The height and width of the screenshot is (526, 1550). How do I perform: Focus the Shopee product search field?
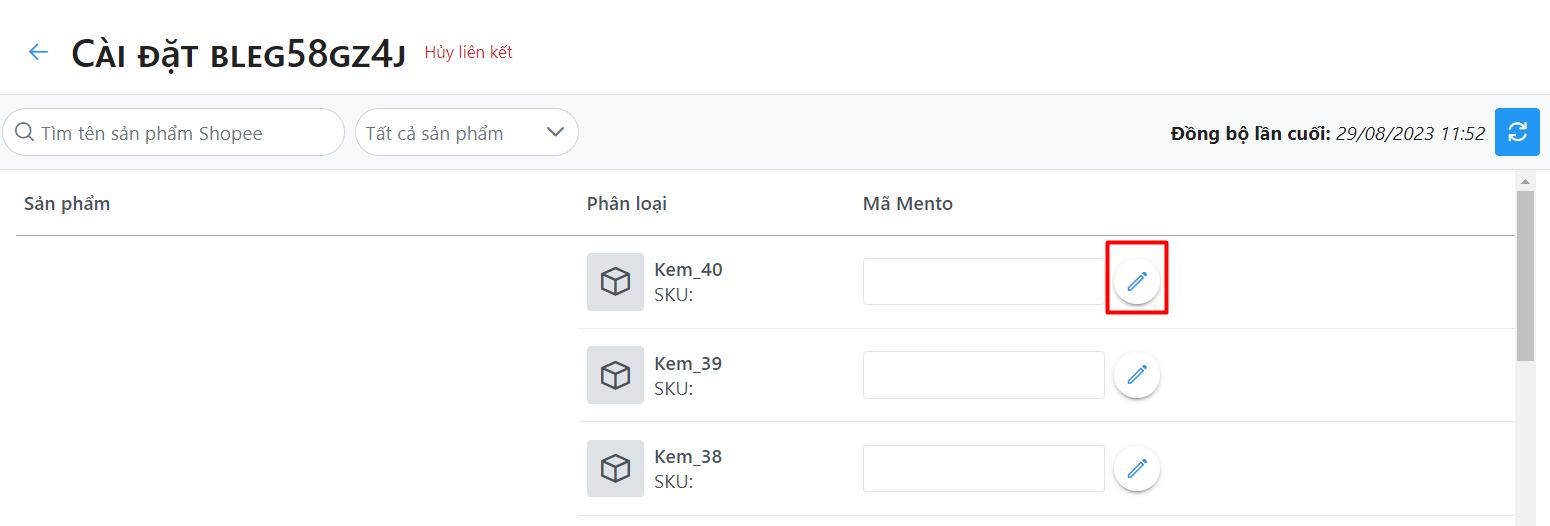pyautogui.click(x=185, y=133)
